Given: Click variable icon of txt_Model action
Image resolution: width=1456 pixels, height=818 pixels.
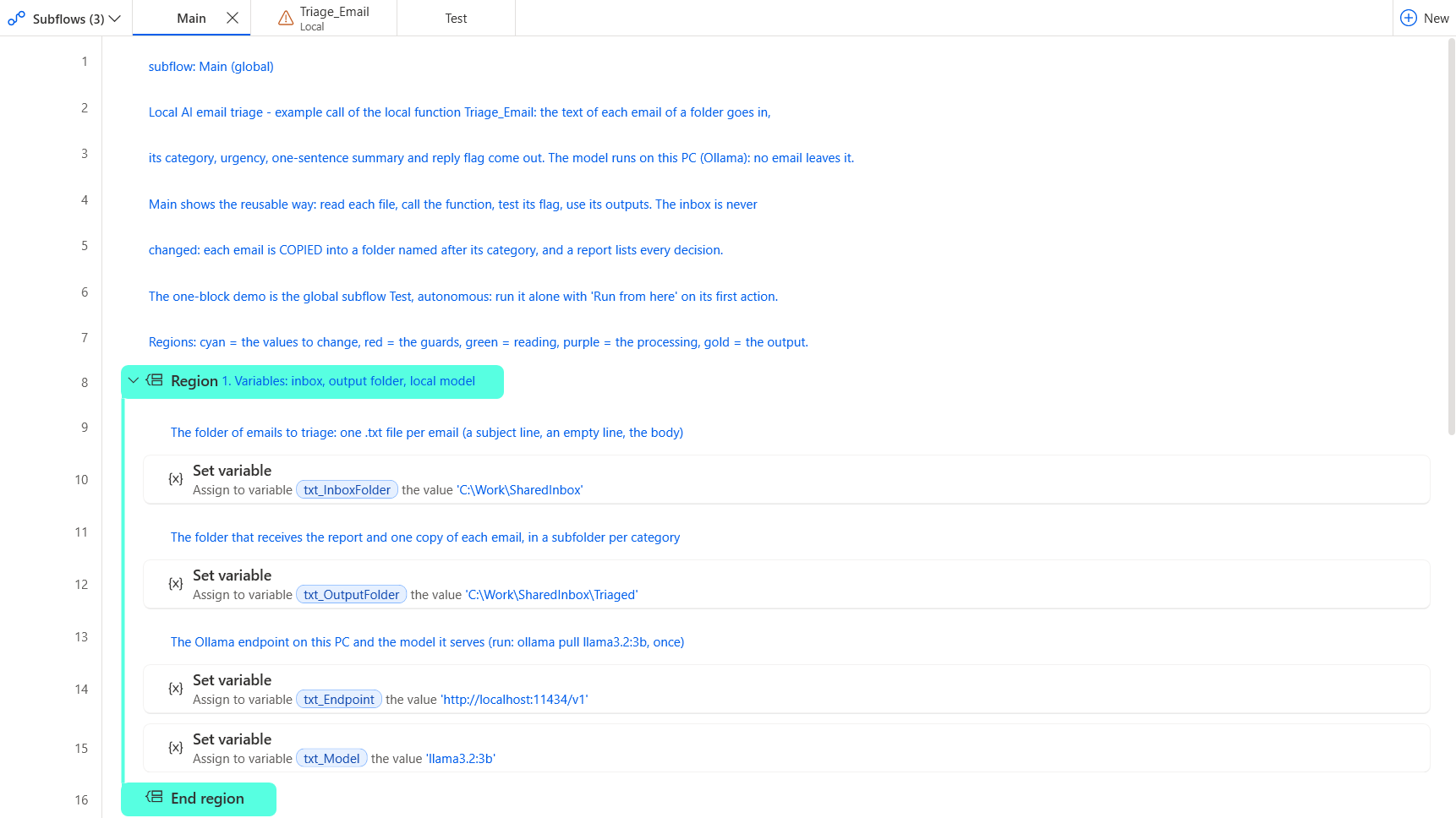Looking at the screenshot, I should (x=176, y=748).
